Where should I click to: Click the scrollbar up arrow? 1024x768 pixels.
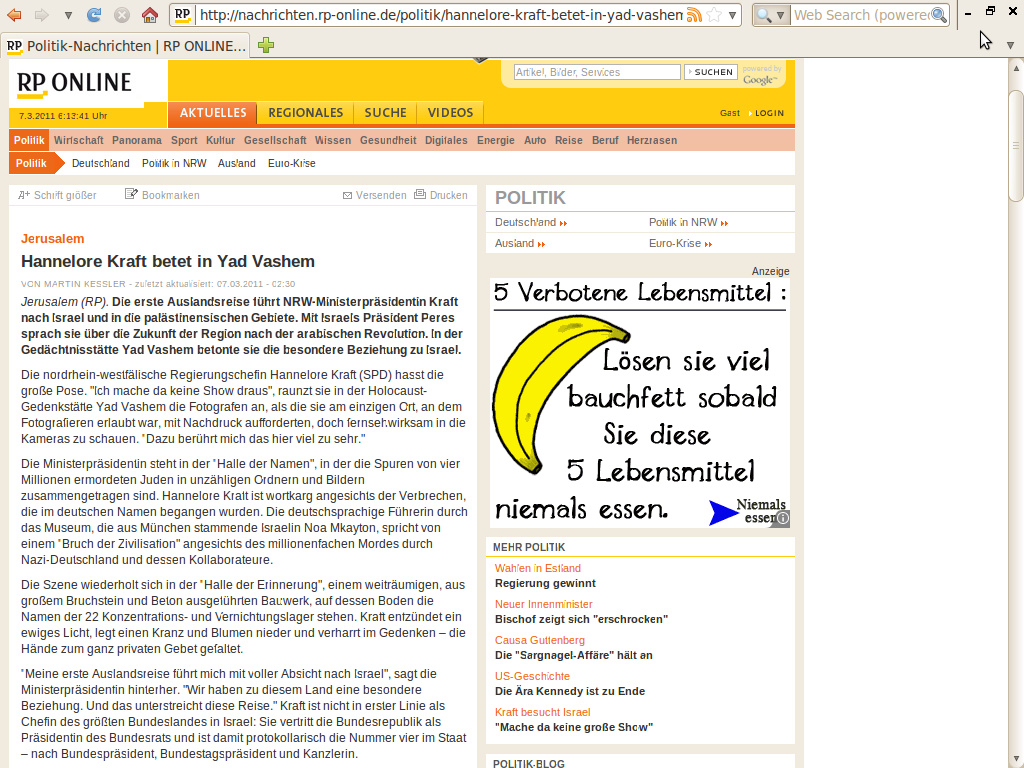(1016, 68)
